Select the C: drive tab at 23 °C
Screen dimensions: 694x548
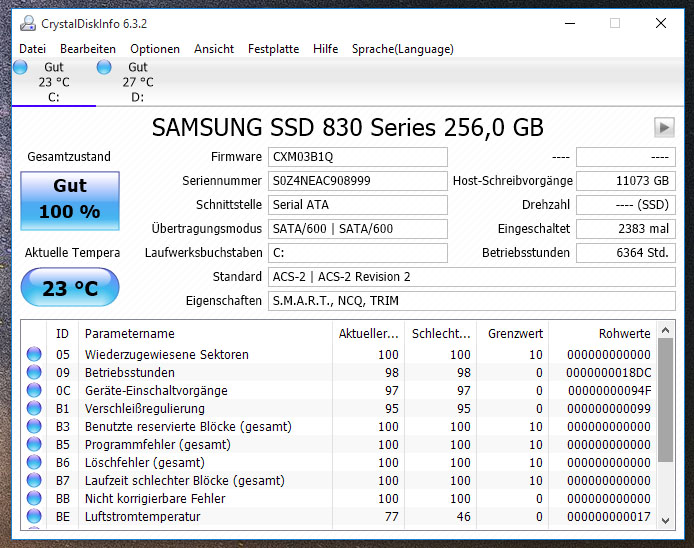54,82
